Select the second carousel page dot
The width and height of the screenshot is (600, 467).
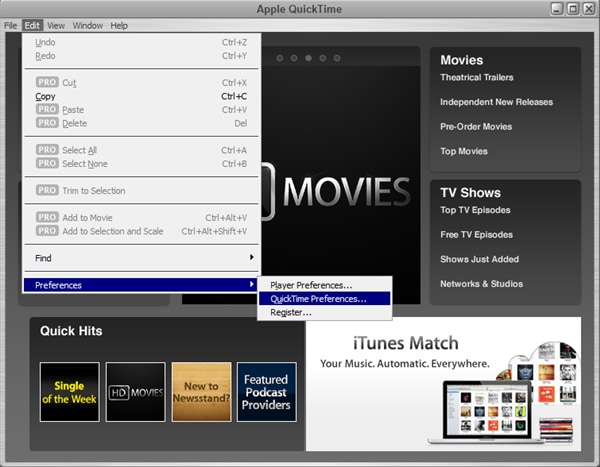[x=294, y=58]
